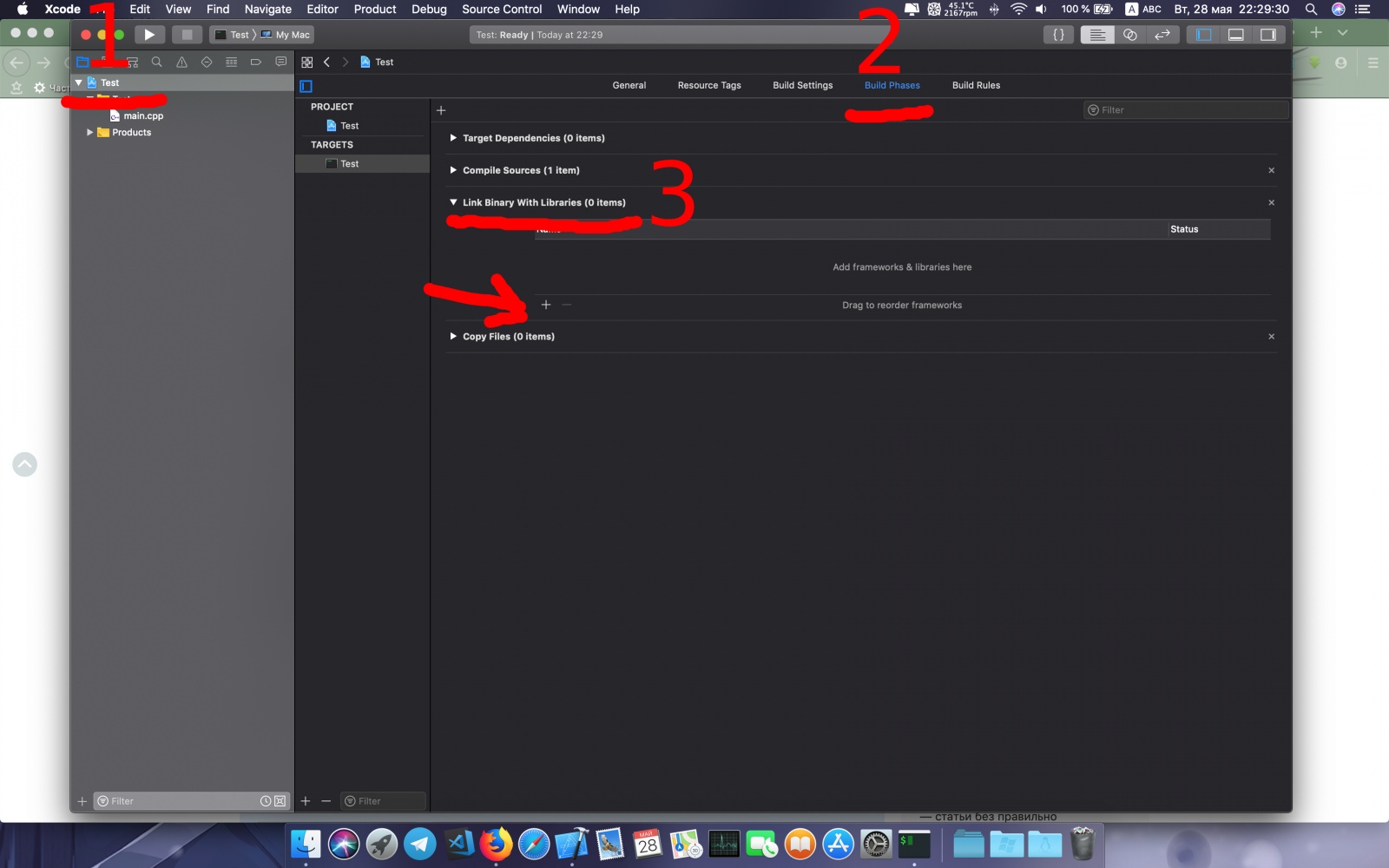Screen dimensions: 1389x868
Task: Toggle the Inspectors panel visibility
Action: tap(1268, 35)
